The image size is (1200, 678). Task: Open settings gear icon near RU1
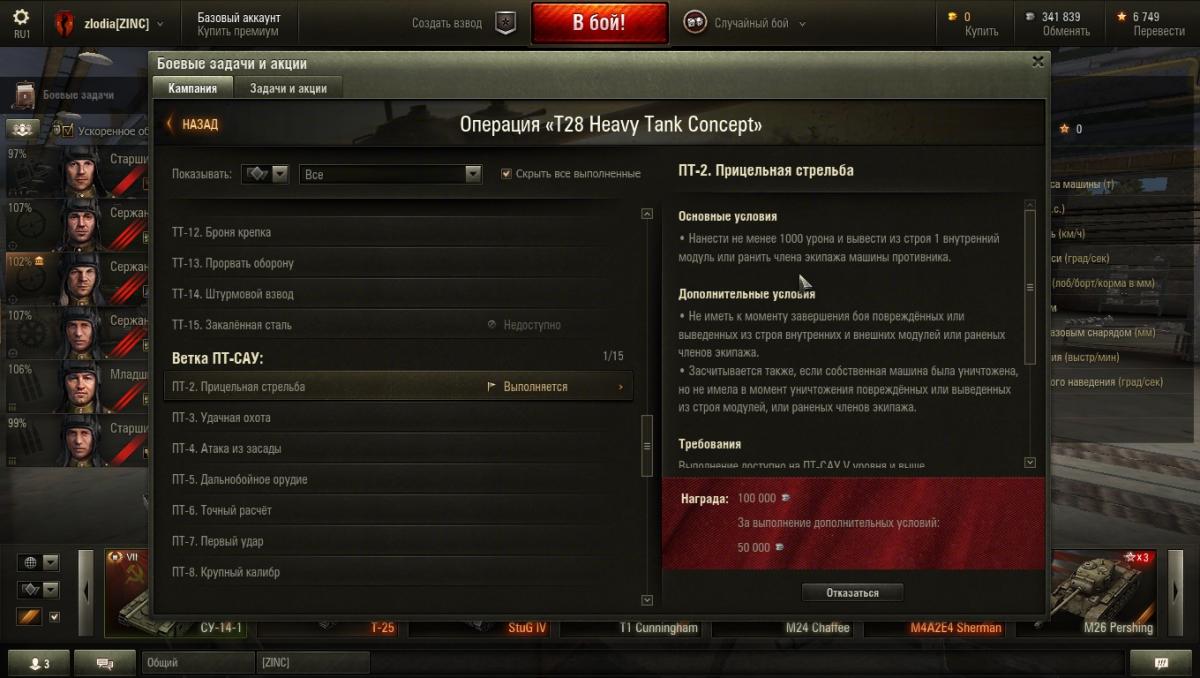point(21,16)
